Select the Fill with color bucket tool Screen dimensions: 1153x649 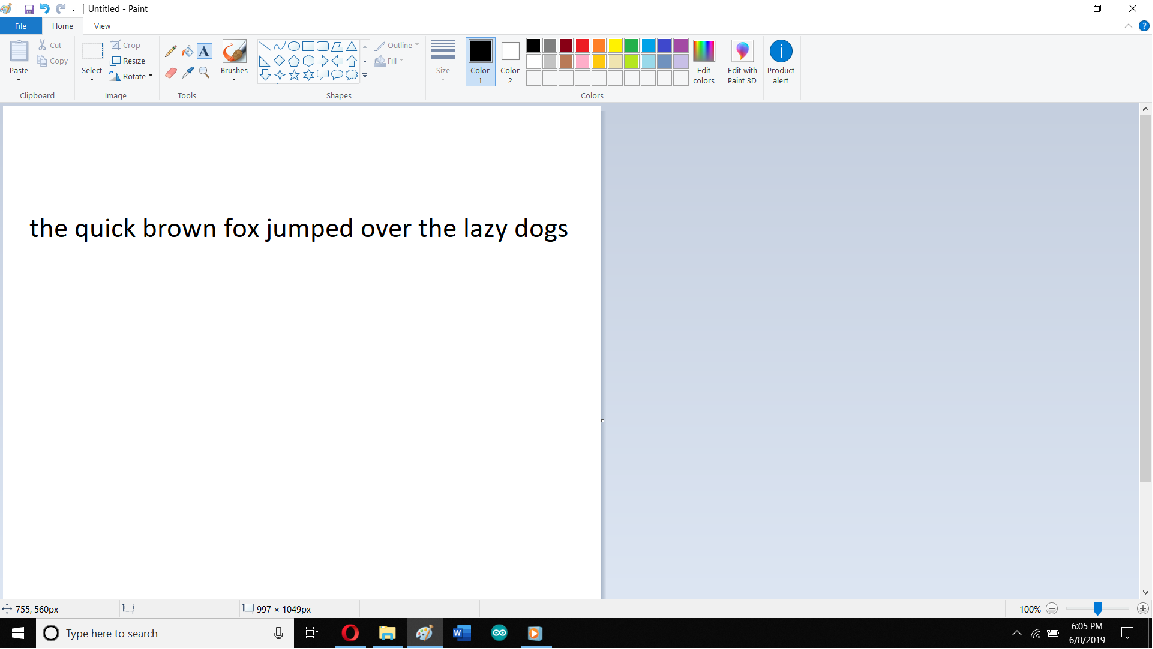tap(188, 51)
